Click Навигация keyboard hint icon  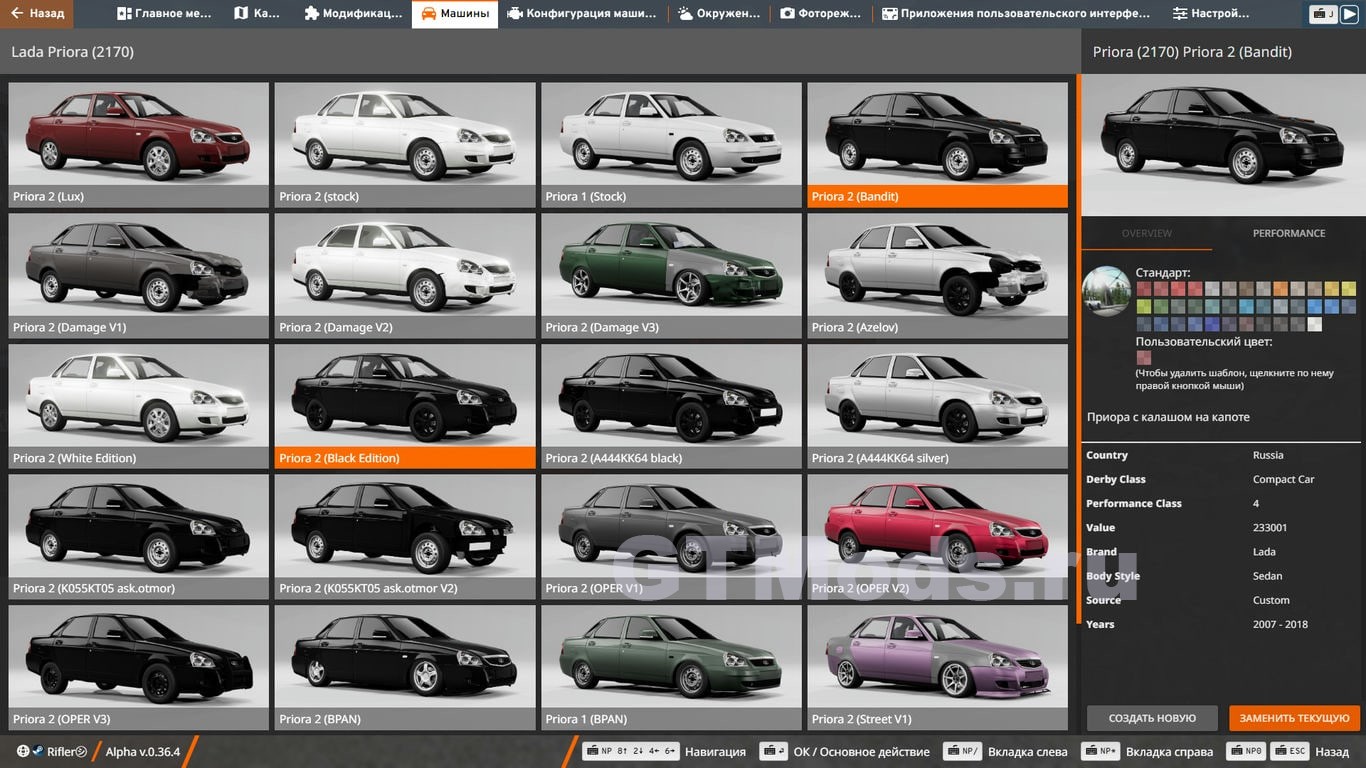click(631, 751)
